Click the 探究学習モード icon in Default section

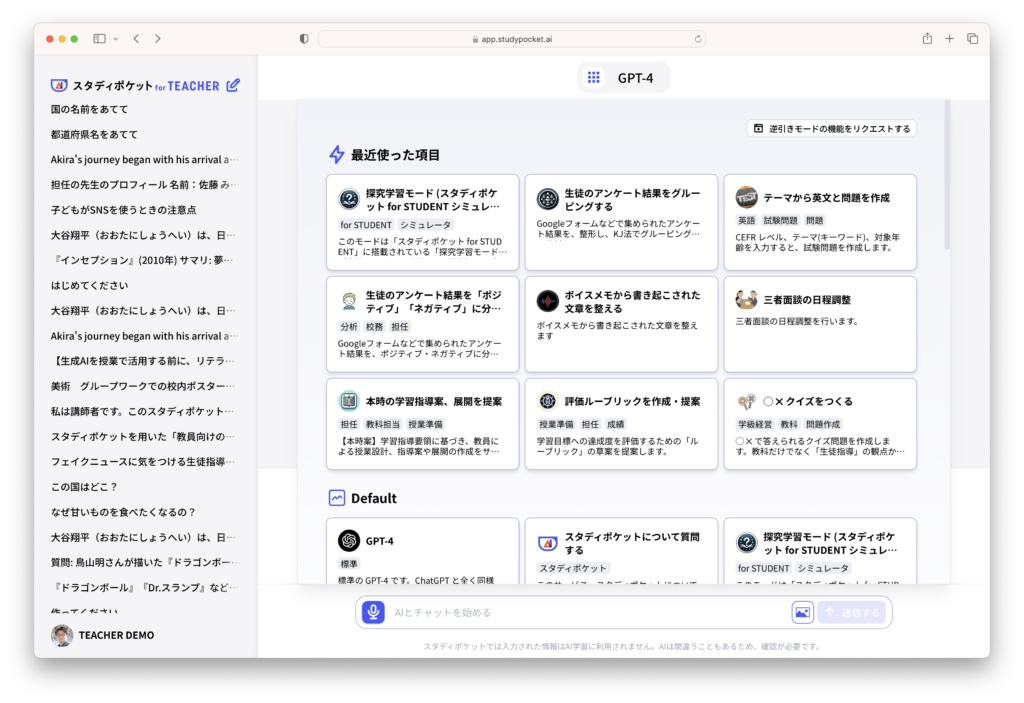746,542
